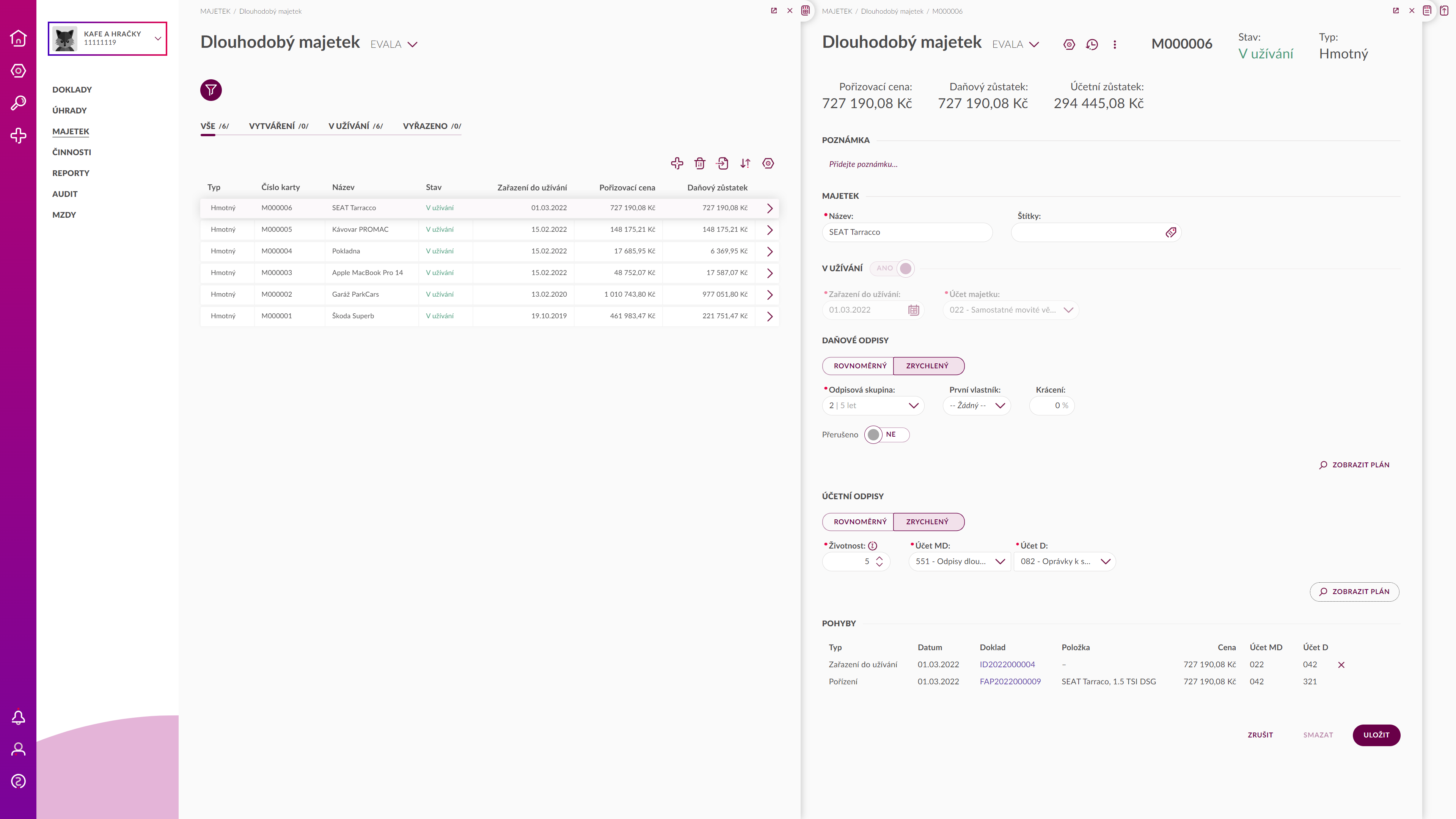Open calculator icon beside list panel header
1456x819 pixels.
click(806, 10)
